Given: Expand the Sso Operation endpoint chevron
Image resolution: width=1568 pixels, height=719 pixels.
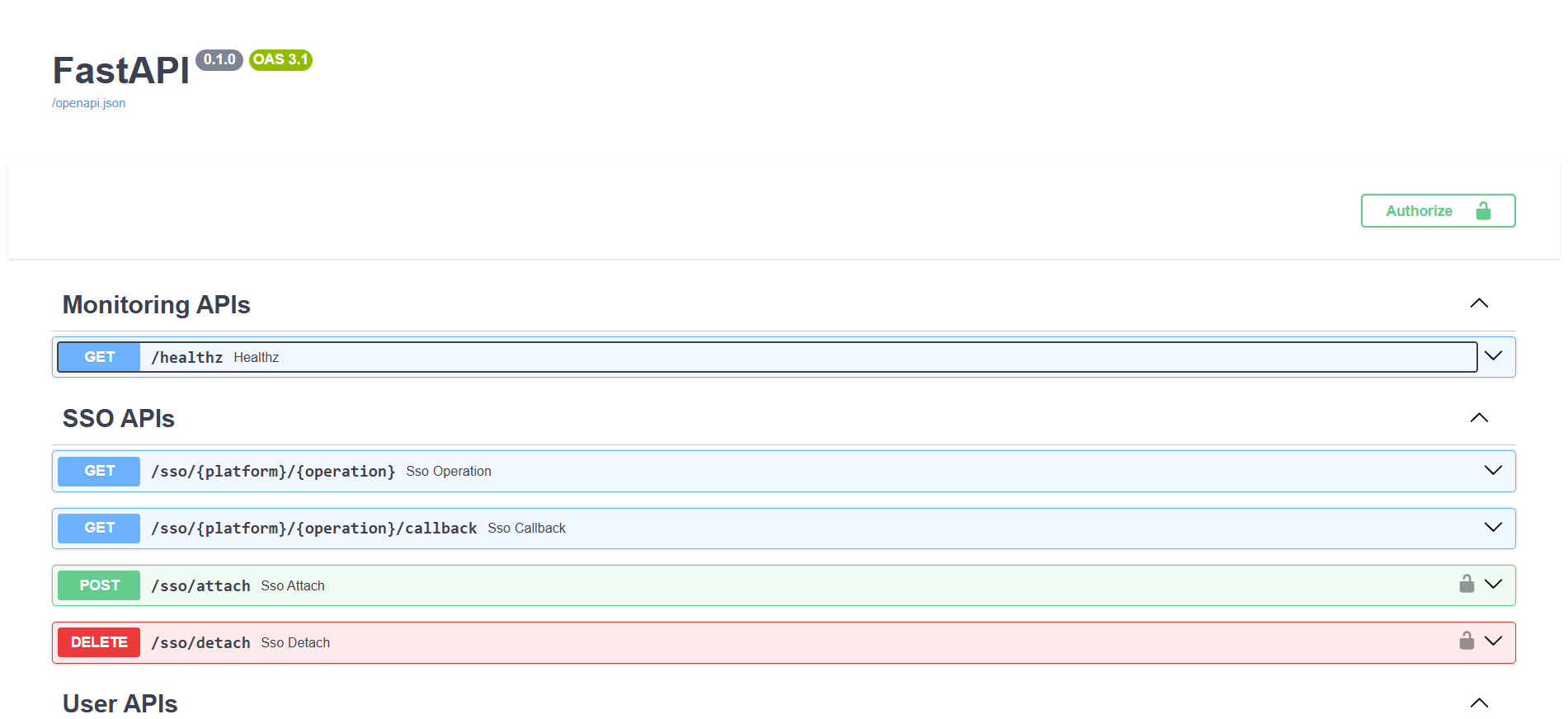Looking at the screenshot, I should point(1493,470).
